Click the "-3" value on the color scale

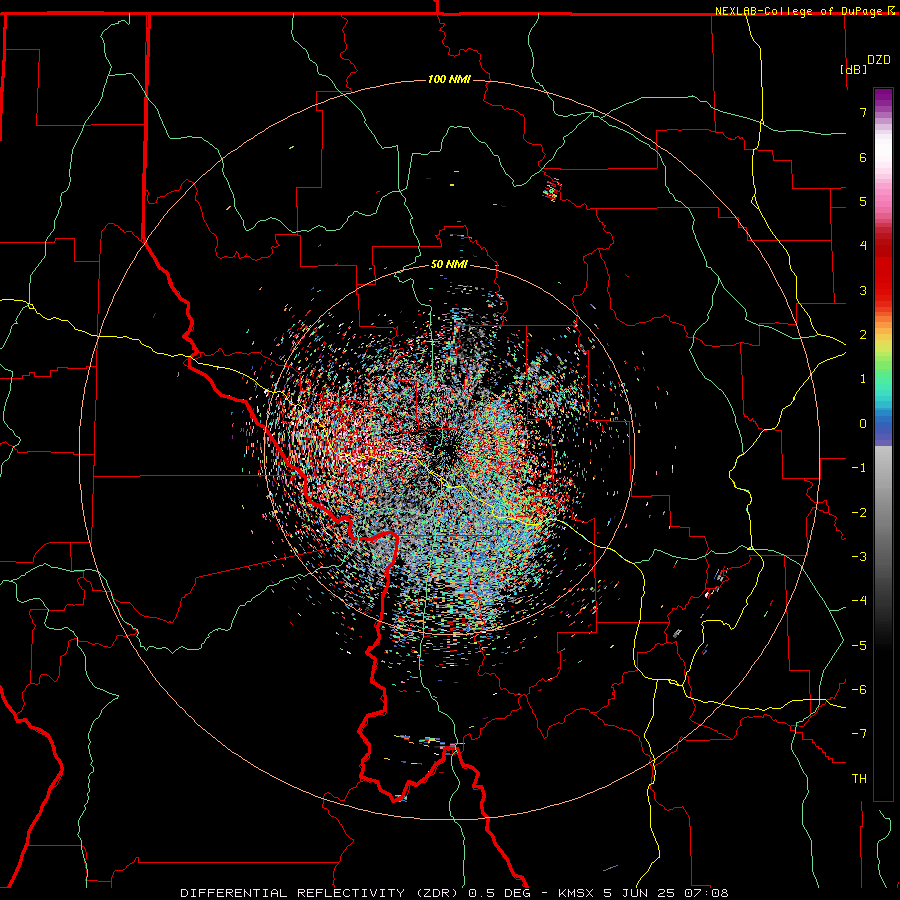[859, 557]
